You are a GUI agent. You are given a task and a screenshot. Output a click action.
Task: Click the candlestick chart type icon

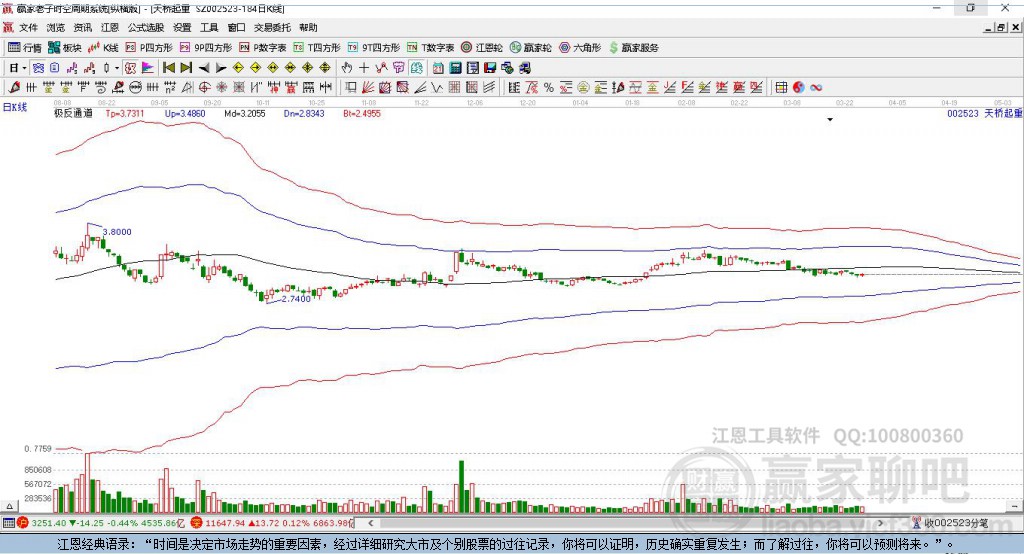[106, 68]
